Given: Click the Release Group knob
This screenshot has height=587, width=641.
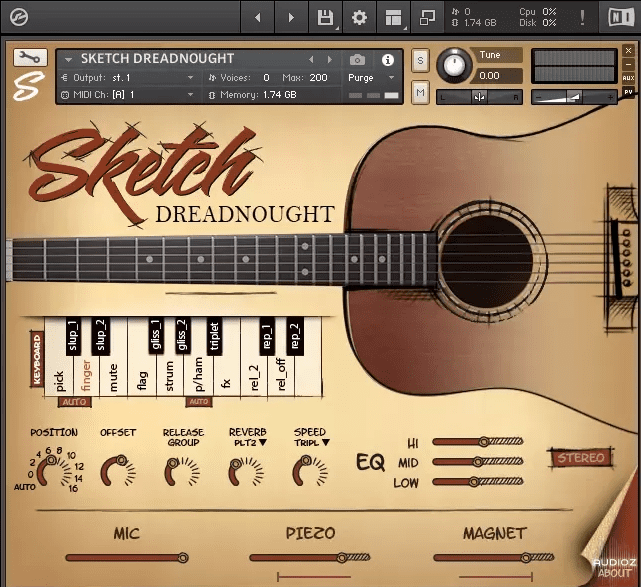Looking at the screenshot, I should click(182, 472).
